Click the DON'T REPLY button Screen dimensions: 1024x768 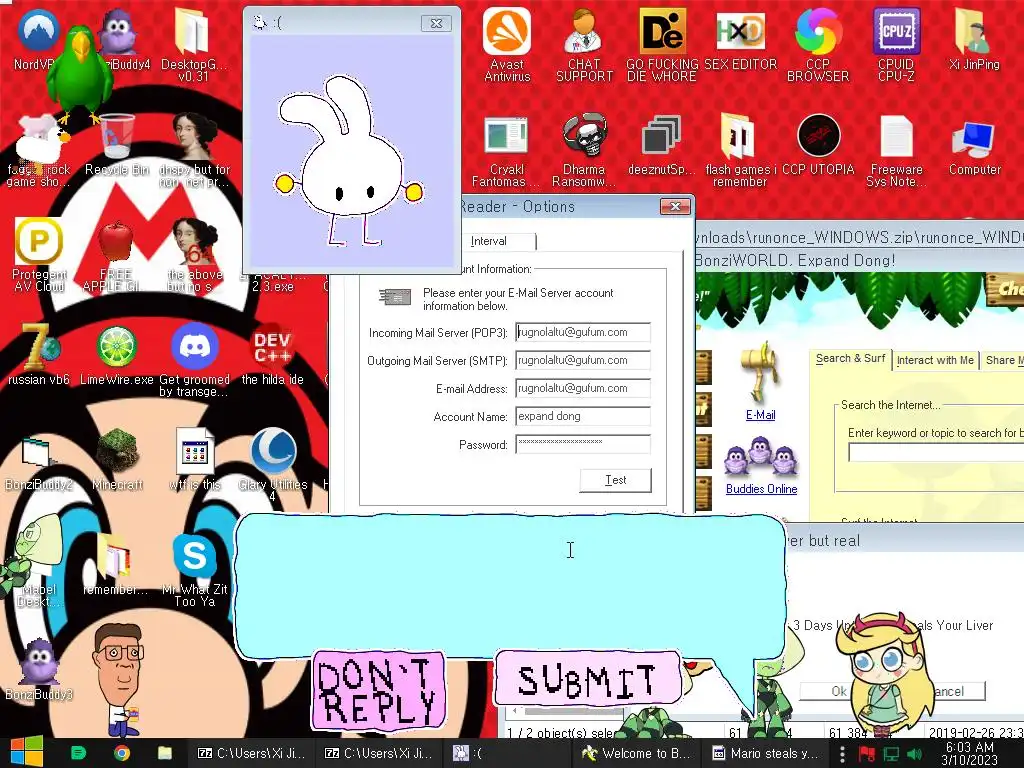377,690
